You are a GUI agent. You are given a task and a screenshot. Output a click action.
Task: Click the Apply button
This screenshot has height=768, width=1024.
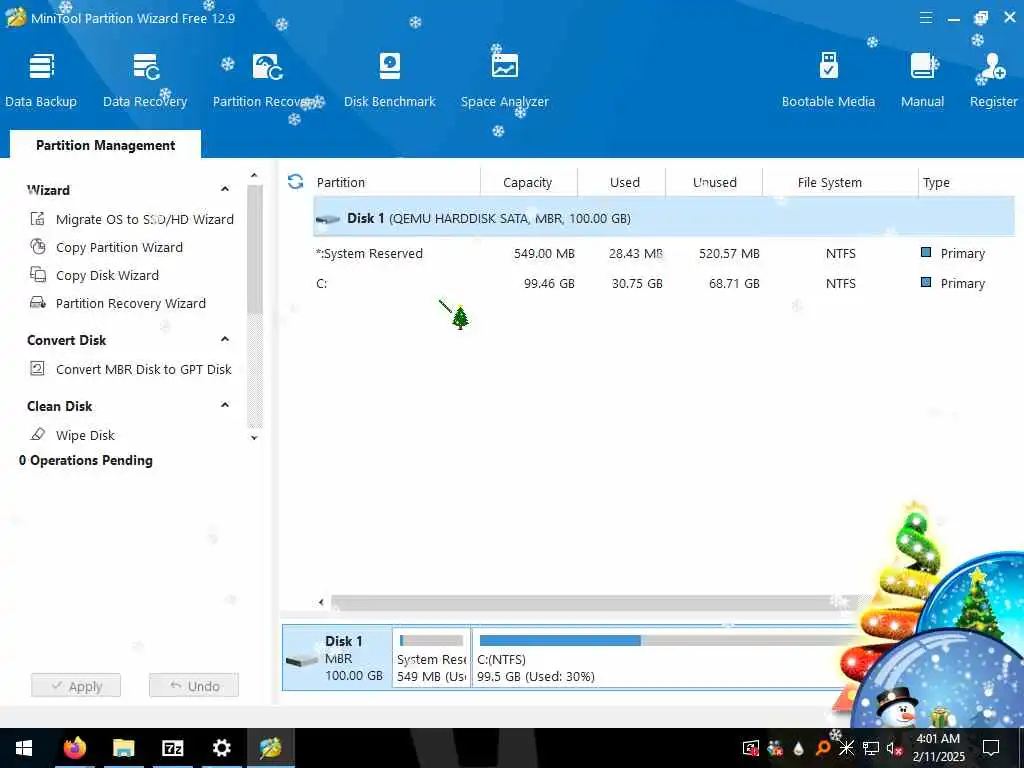pos(76,686)
